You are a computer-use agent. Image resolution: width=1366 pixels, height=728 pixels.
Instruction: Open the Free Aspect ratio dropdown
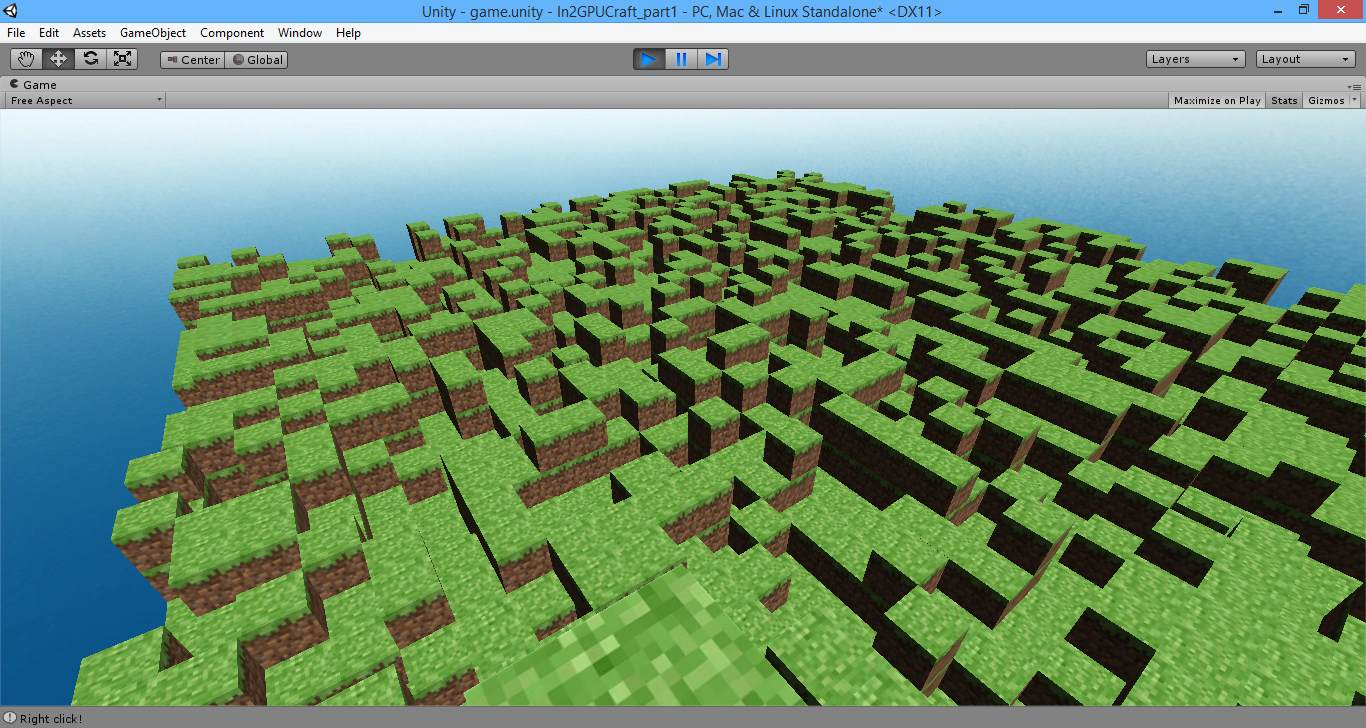(x=86, y=100)
